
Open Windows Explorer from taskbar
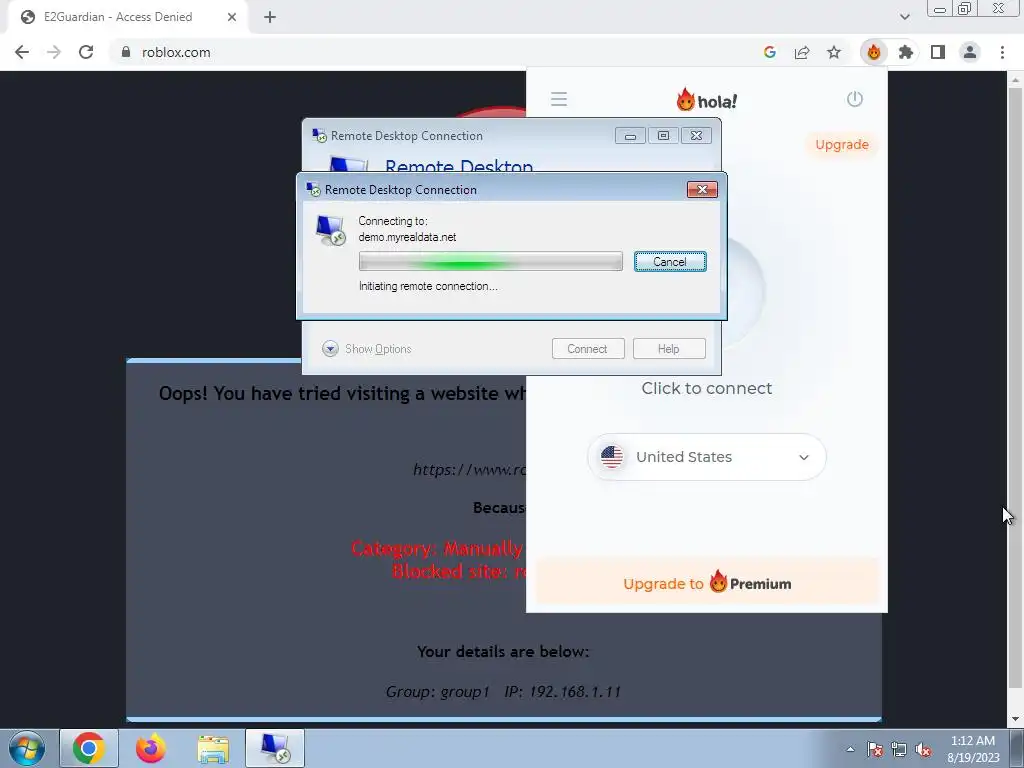[x=213, y=749]
